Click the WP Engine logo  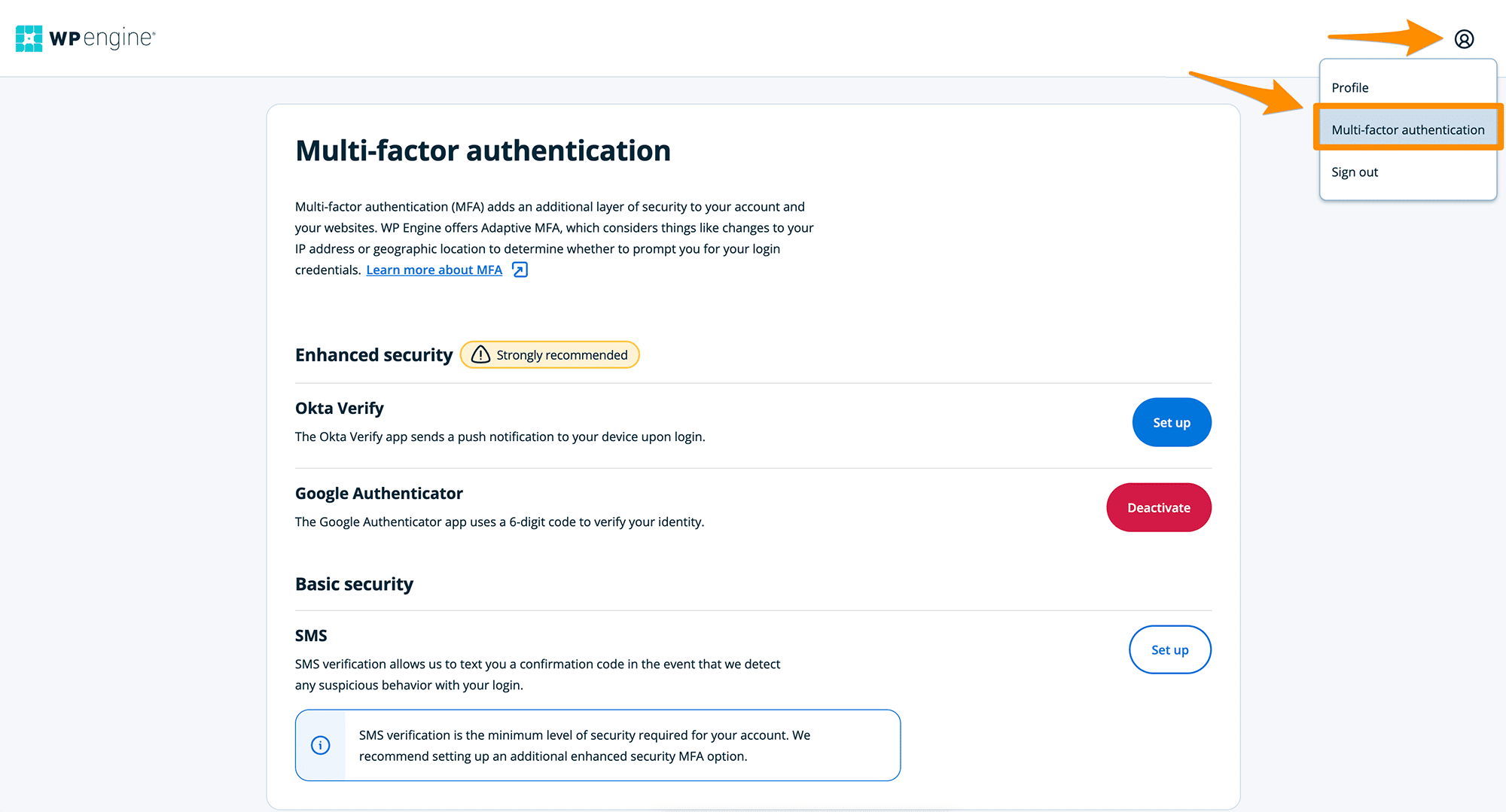[84, 37]
